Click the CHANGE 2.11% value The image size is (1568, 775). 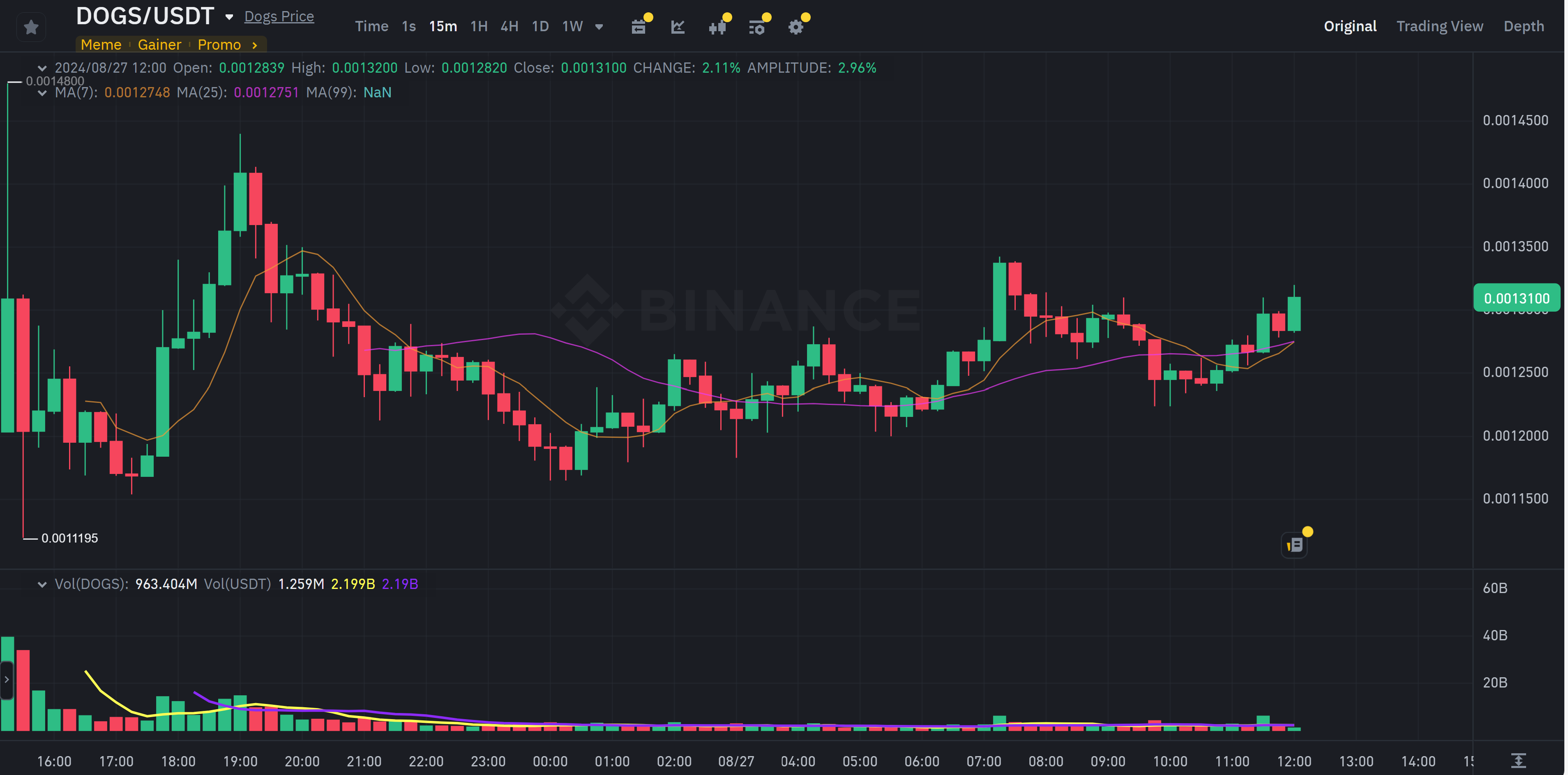(x=721, y=67)
